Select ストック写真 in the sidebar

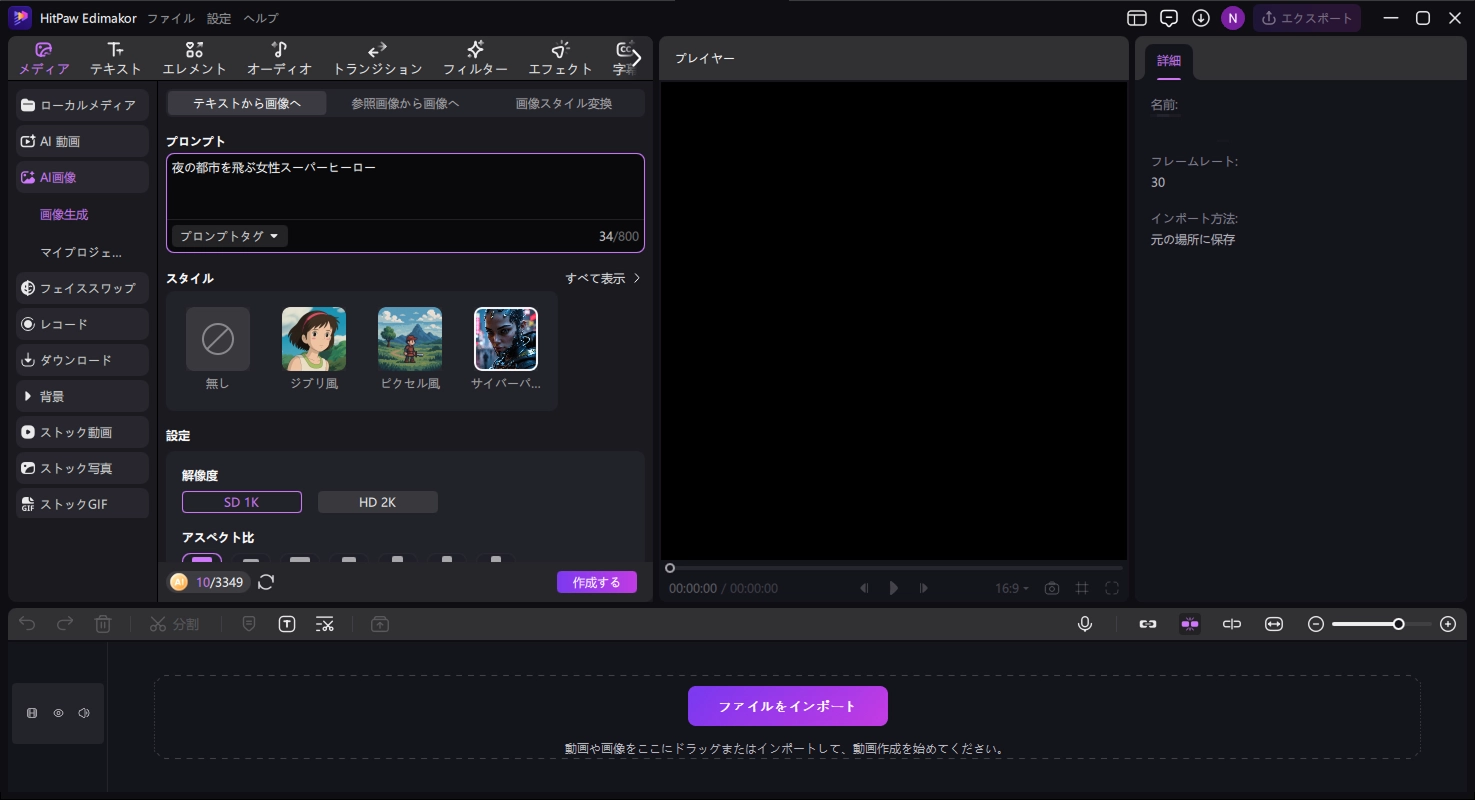82,468
